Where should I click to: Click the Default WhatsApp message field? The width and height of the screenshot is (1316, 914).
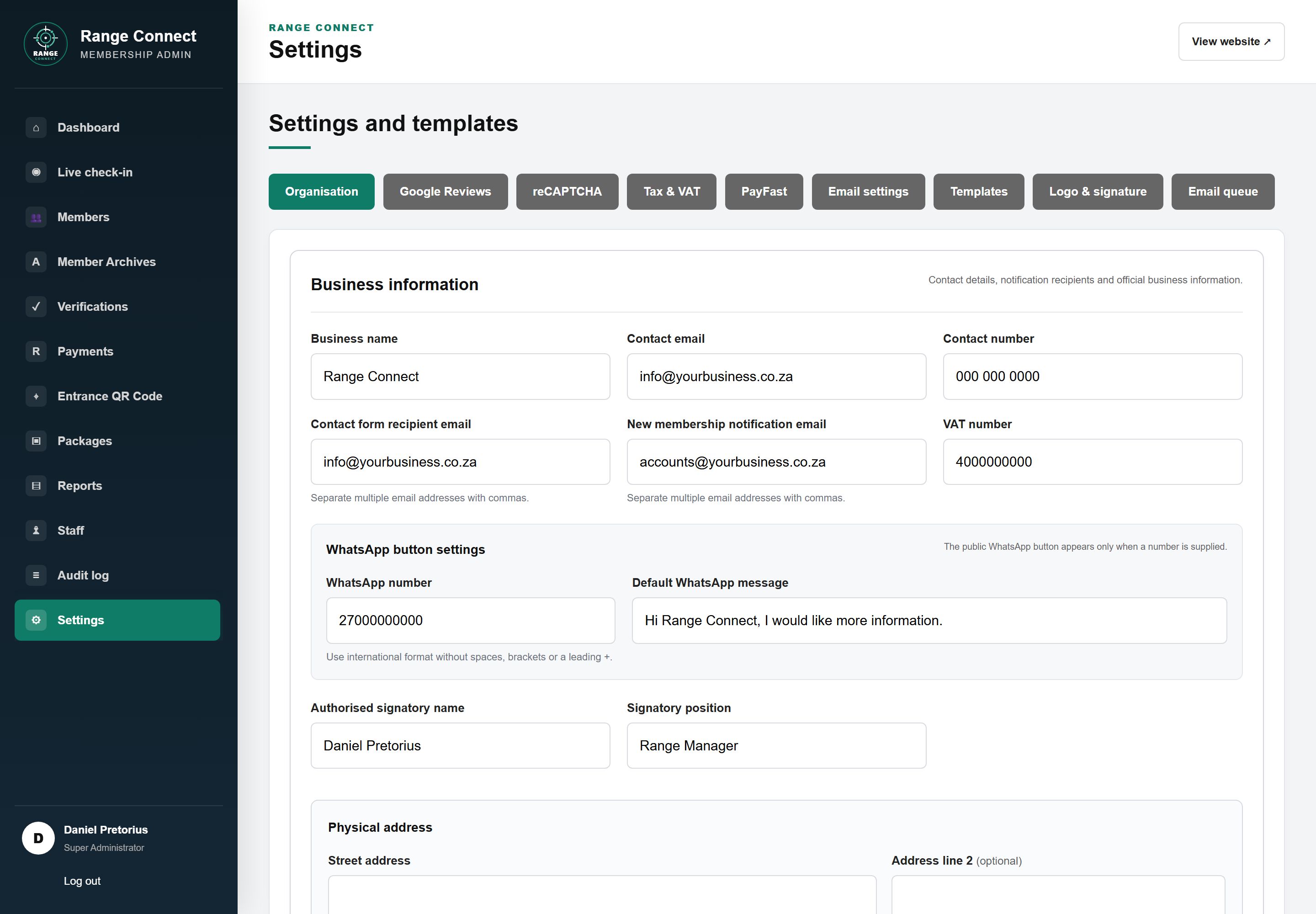(929, 620)
